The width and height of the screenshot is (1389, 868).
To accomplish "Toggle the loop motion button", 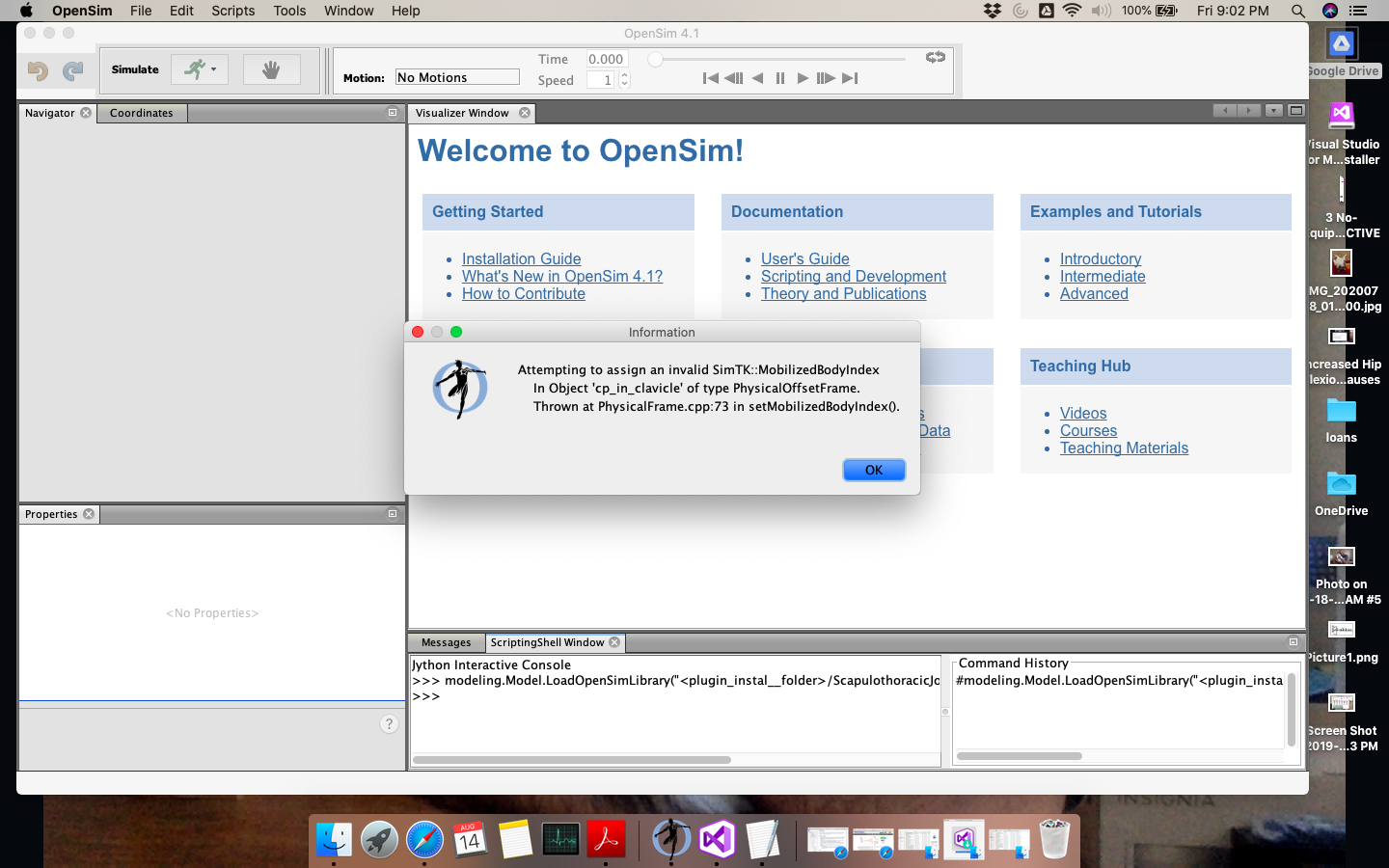I will (x=936, y=58).
